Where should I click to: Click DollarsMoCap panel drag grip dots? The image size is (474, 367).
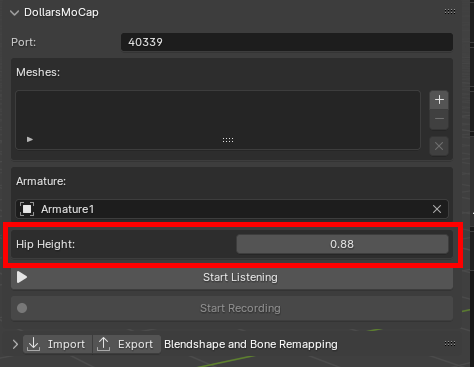(450, 12)
